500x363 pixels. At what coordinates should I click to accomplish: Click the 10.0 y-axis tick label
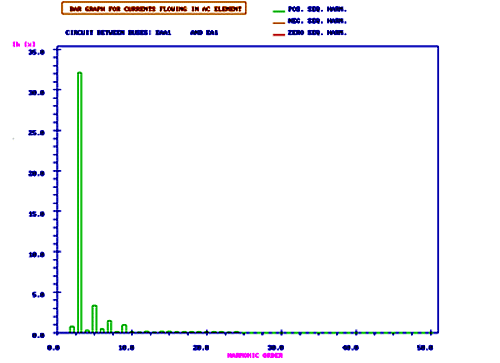[37, 254]
